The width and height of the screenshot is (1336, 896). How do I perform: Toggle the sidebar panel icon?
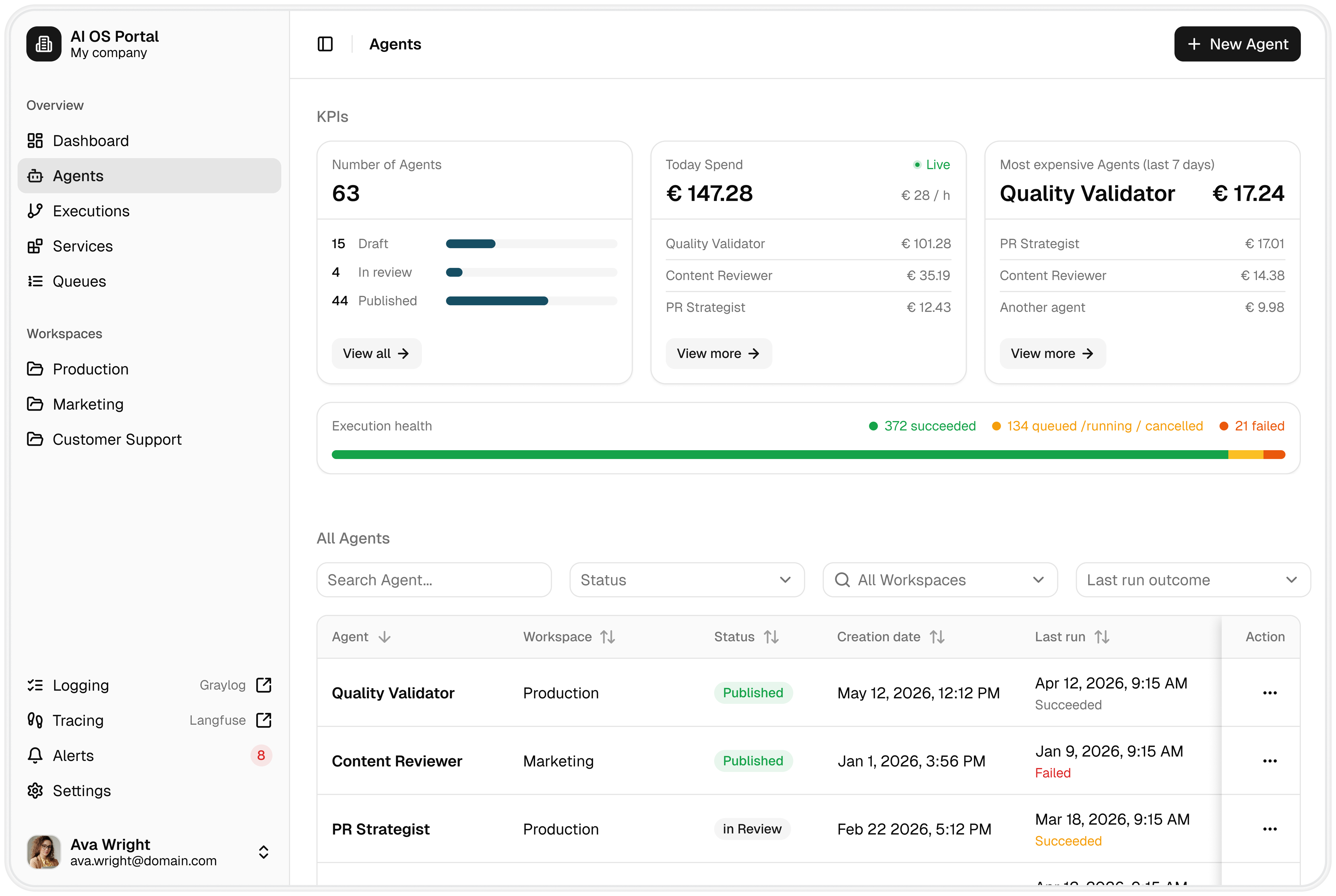[325, 44]
